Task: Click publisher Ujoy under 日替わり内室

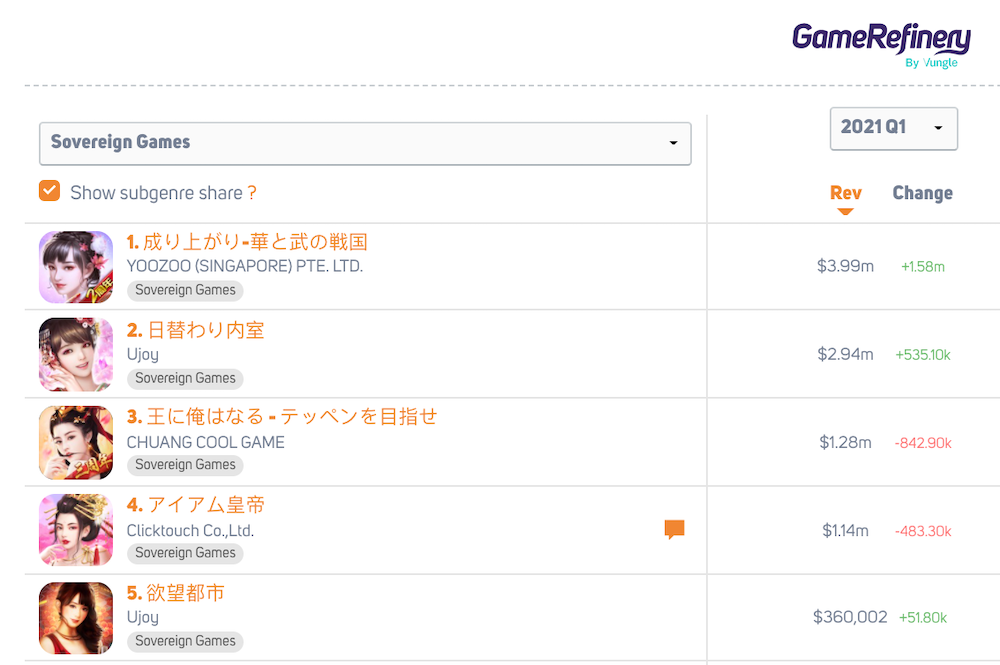Action: (x=143, y=354)
